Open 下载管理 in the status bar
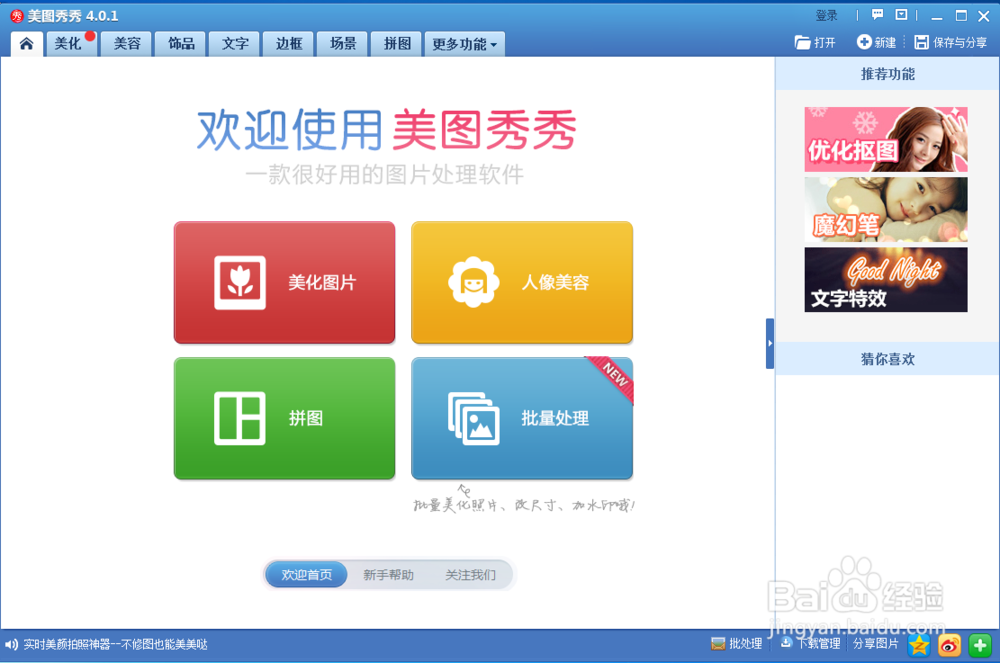The image size is (1000, 663). 811,644
